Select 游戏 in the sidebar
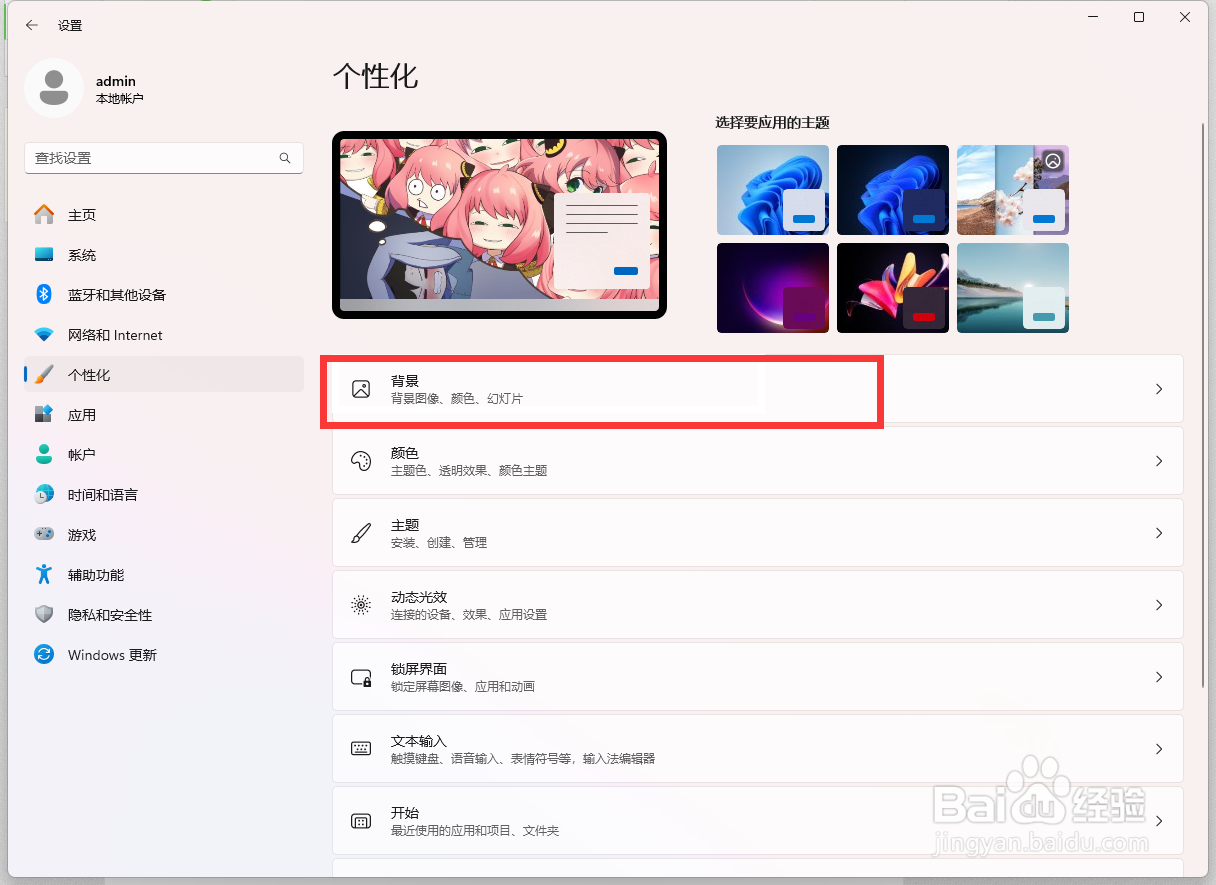Viewport: 1216px width, 885px height. 164,535
